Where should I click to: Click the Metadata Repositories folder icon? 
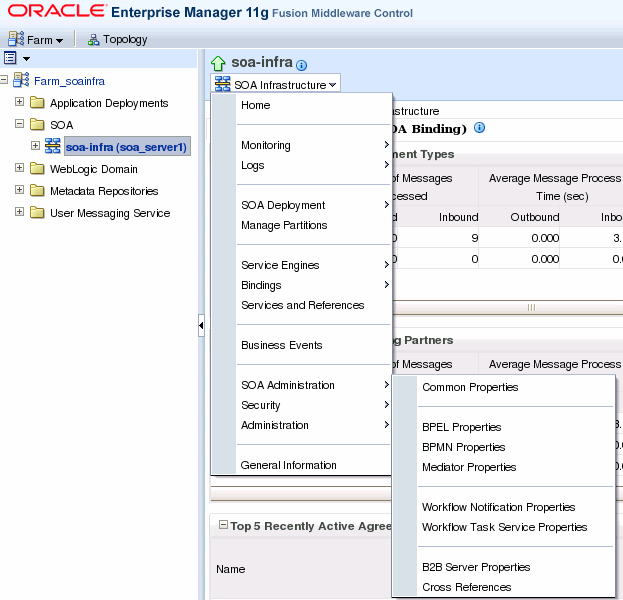(37, 190)
